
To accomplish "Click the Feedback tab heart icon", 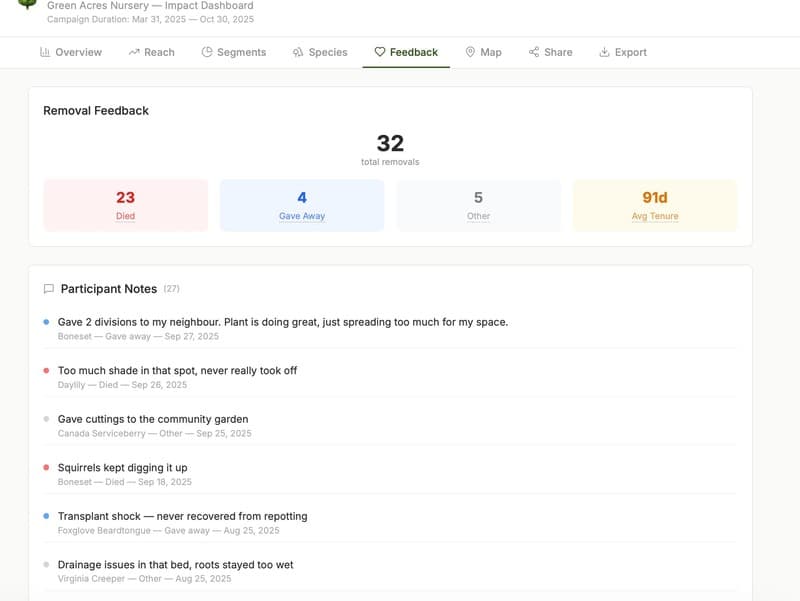I will point(380,52).
